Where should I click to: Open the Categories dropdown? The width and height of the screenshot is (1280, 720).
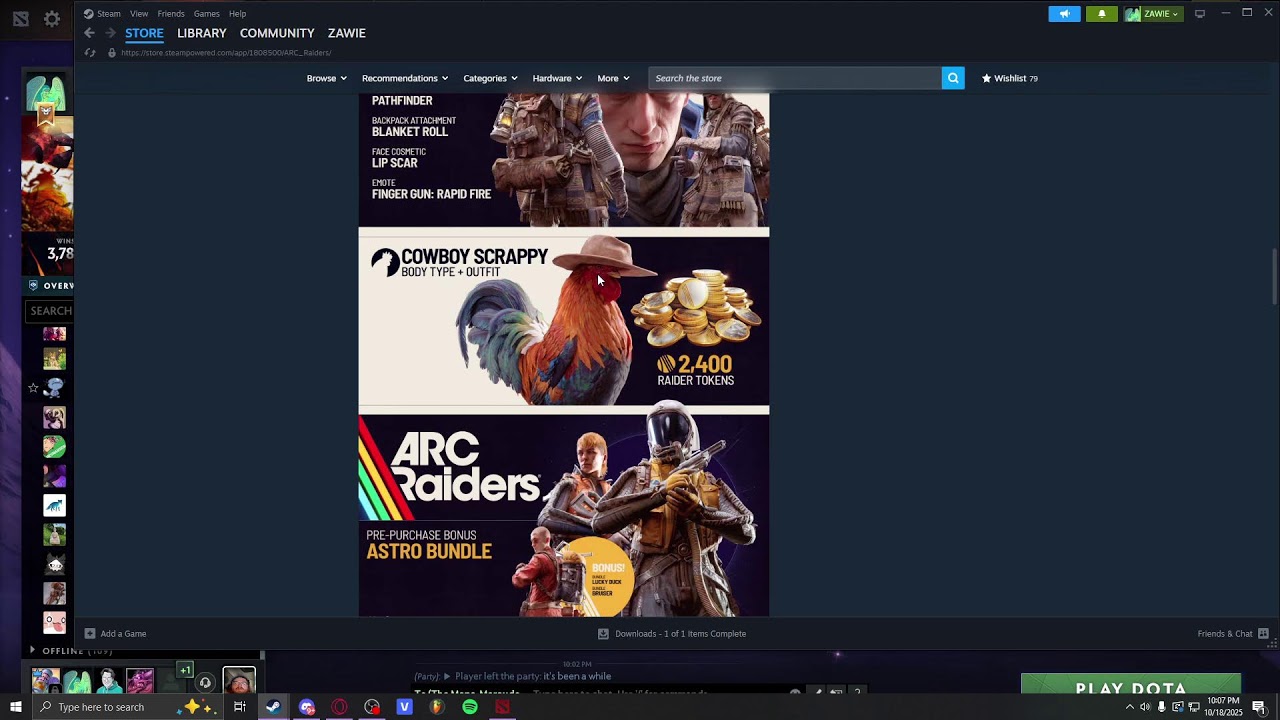490,78
